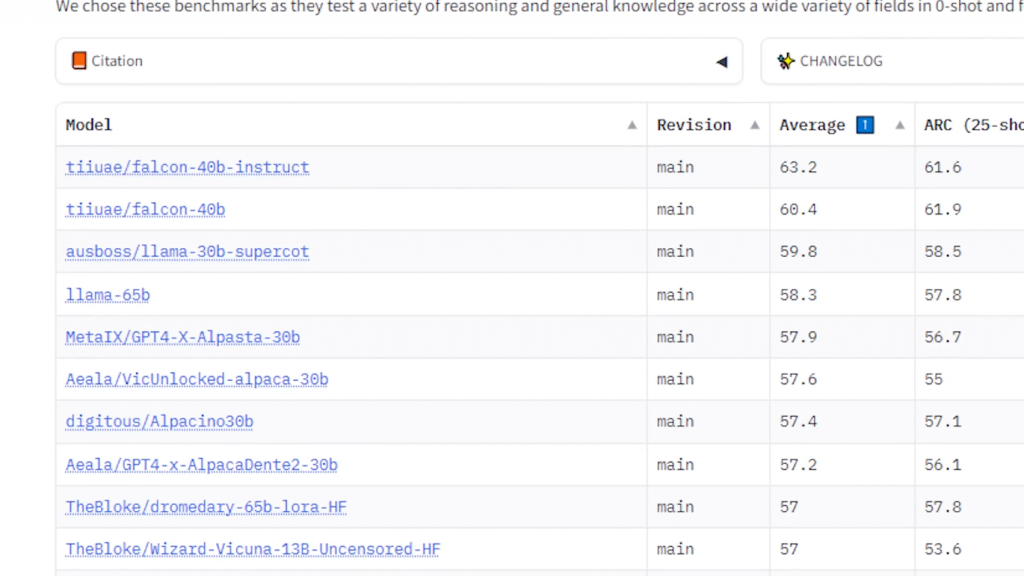The width and height of the screenshot is (1024, 576).
Task: Click the blue up-arrow icon beside Average
Action: point(866,125)
